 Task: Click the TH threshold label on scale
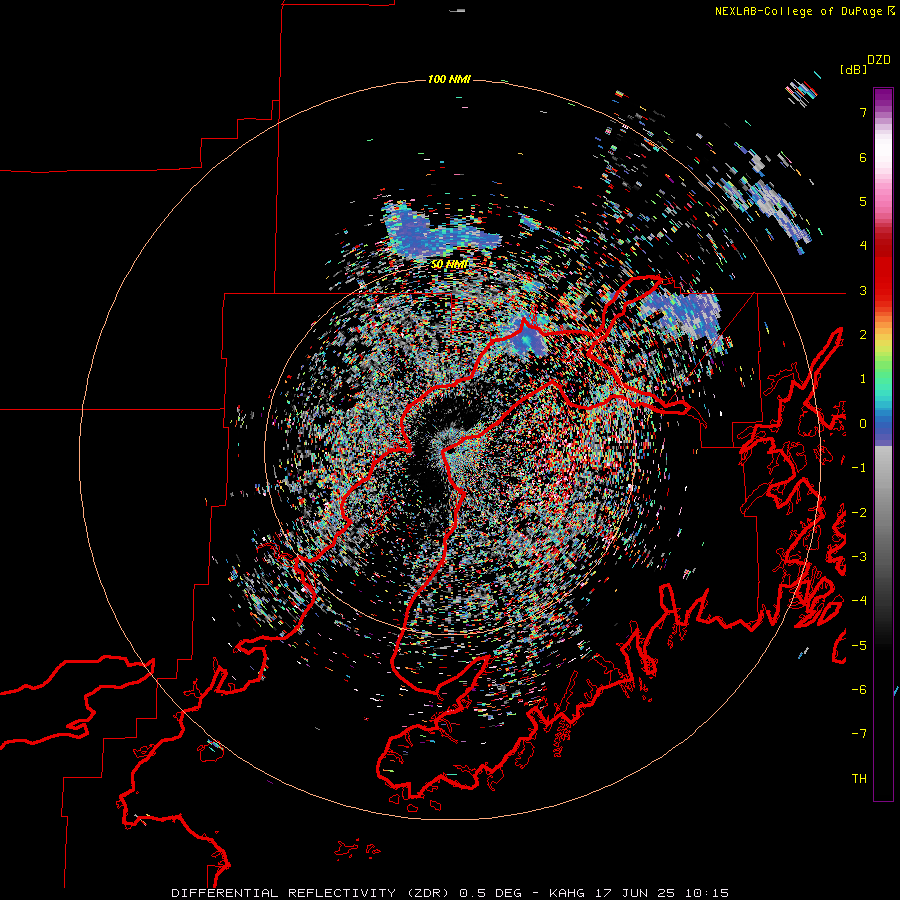[x=859, y=779]
